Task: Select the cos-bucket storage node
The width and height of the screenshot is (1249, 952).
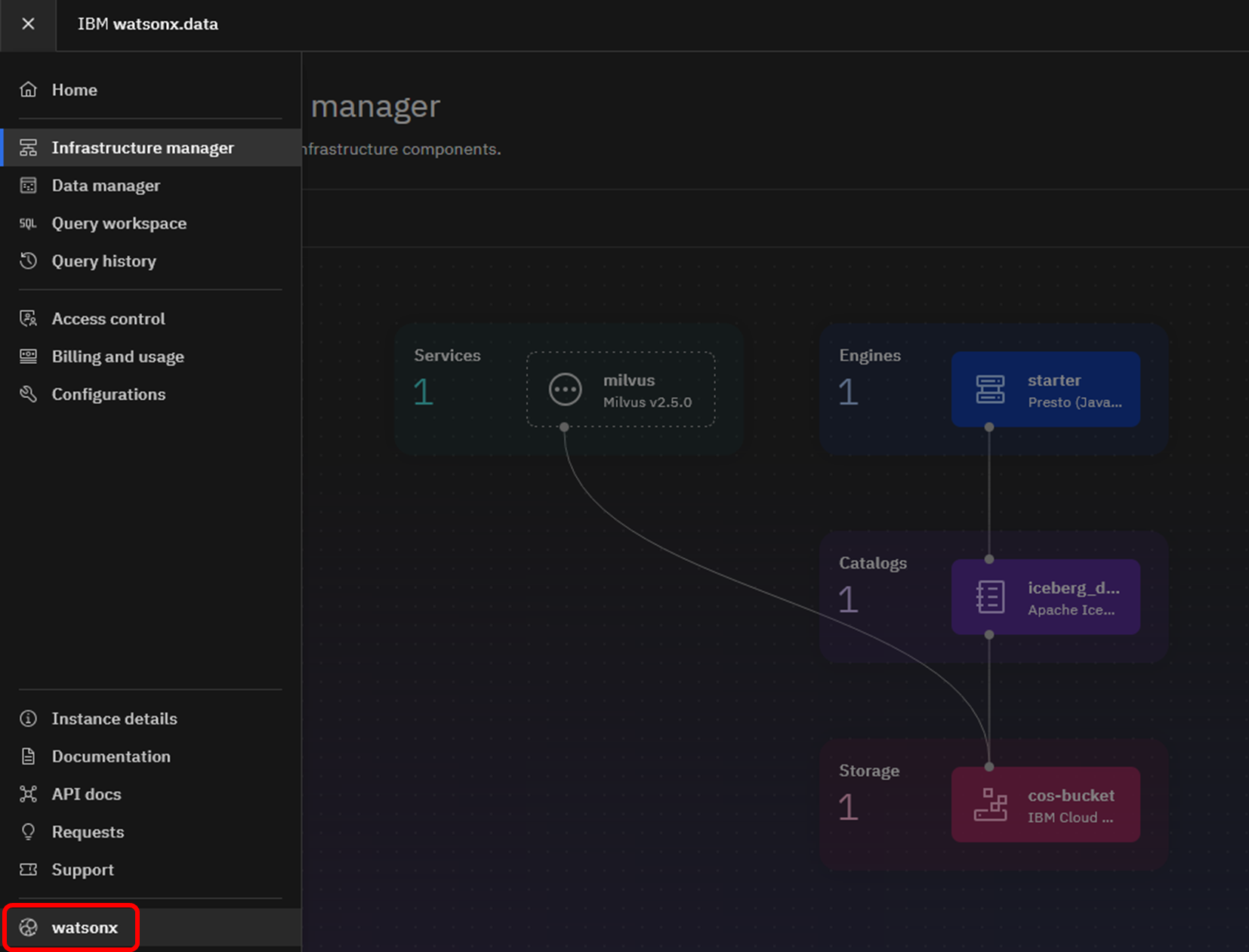Action: pos(1045,805)
